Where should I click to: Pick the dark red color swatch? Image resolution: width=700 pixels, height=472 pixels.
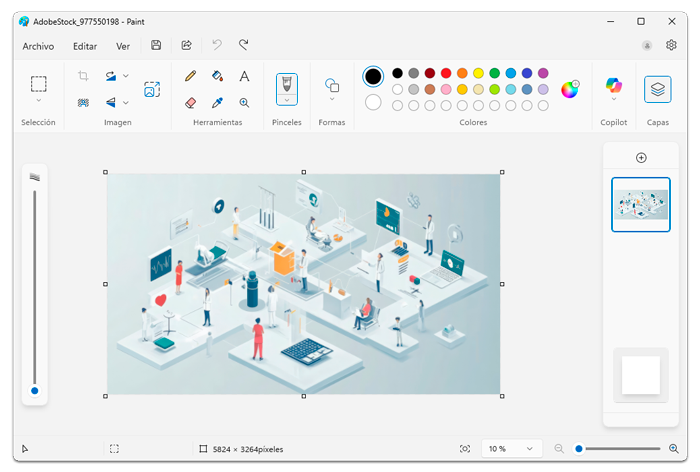point(429,73)
